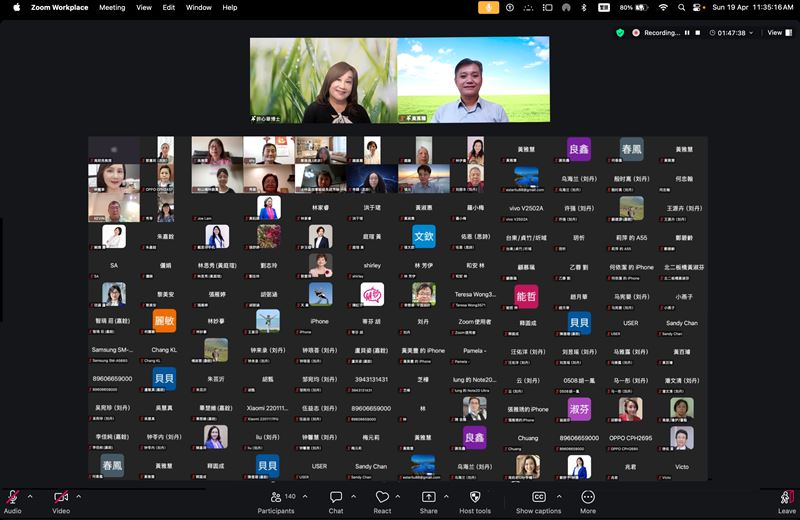Open the View layout button
This screenshot has height=520, width=800.
pyautogui.click(x=777, y=33)
